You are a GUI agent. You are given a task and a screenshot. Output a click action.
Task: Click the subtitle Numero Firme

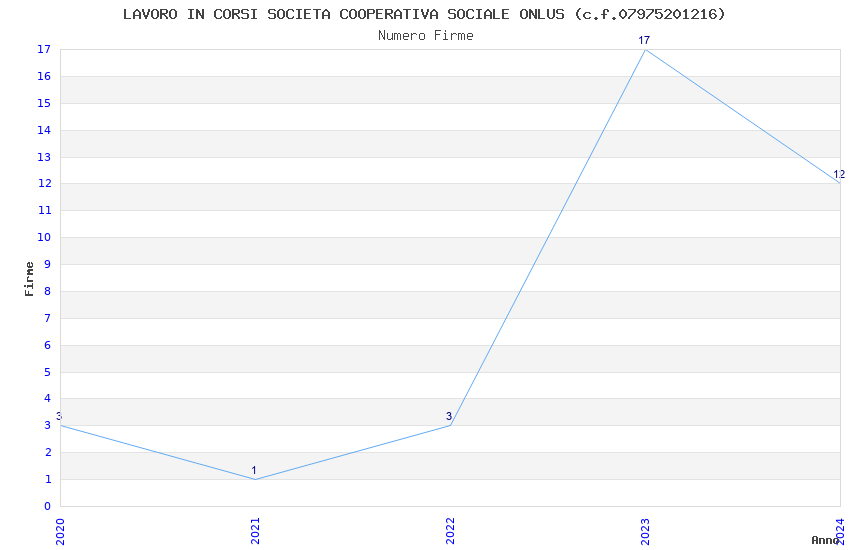tap(426, 36)
